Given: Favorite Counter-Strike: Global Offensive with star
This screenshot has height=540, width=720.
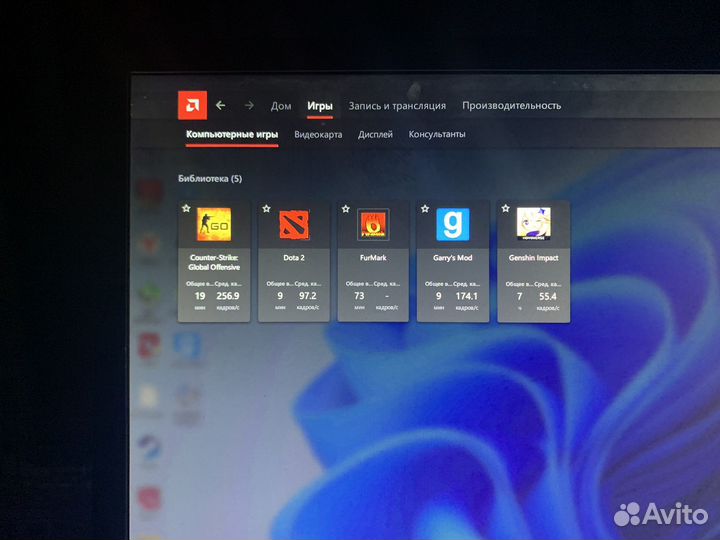Looking at the screenshot, I should click(x=186, y=208).
